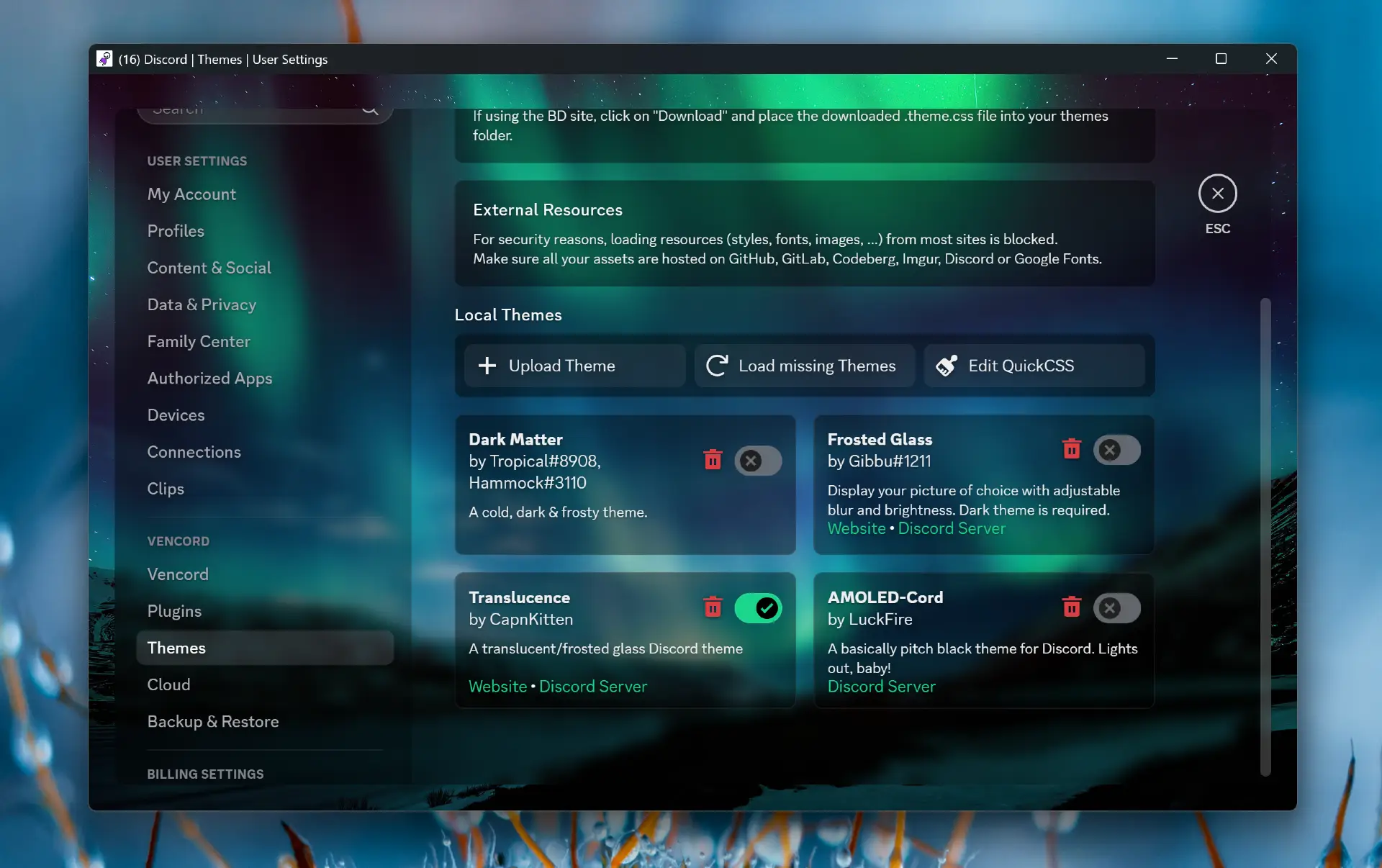
Task: Click the Upload Theme button
Action: 574,366
